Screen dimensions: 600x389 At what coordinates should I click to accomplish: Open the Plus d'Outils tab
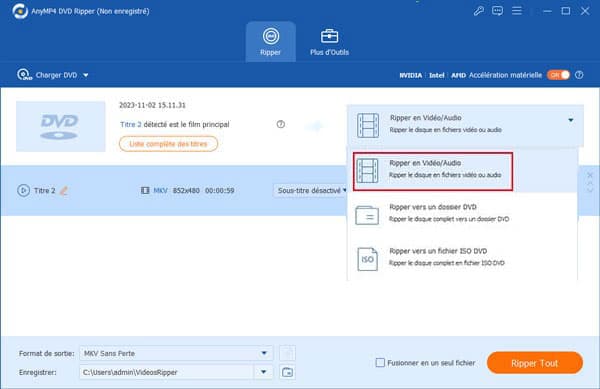[329, 42]
